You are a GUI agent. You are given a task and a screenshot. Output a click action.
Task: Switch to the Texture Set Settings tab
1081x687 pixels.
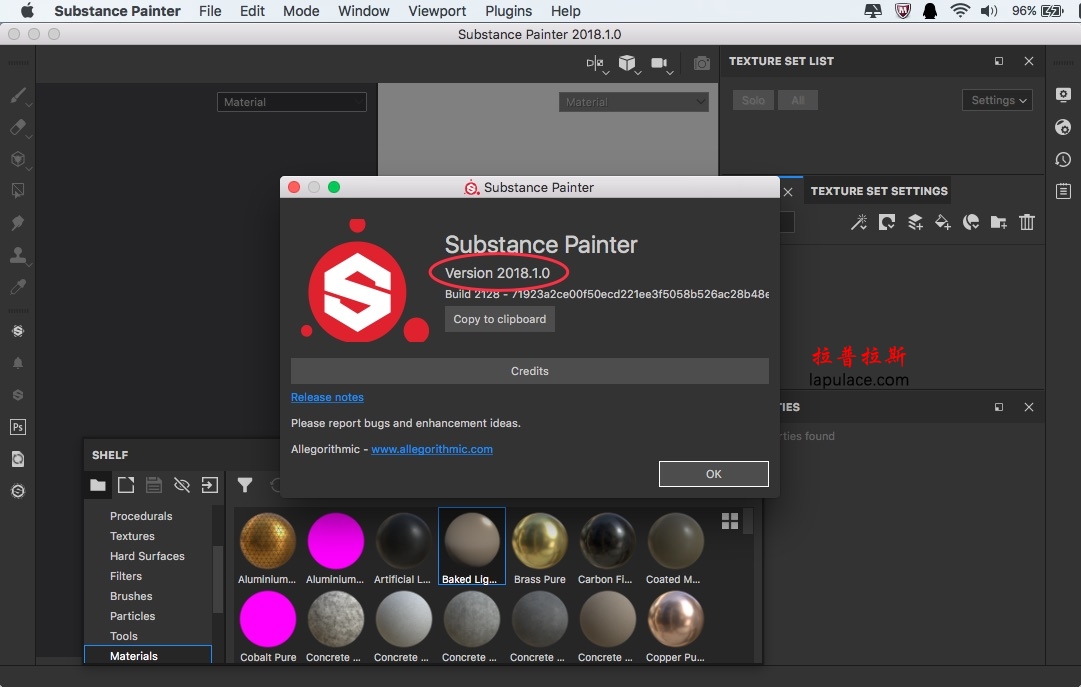pyautogui.click(x=879, y=191)
